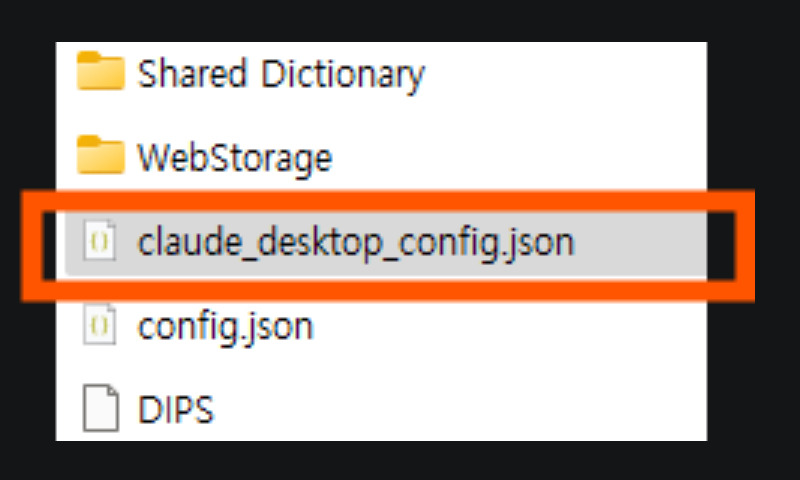800x480 pixels.
Task: Click the config.json file icon
Action: pos(99,326)
